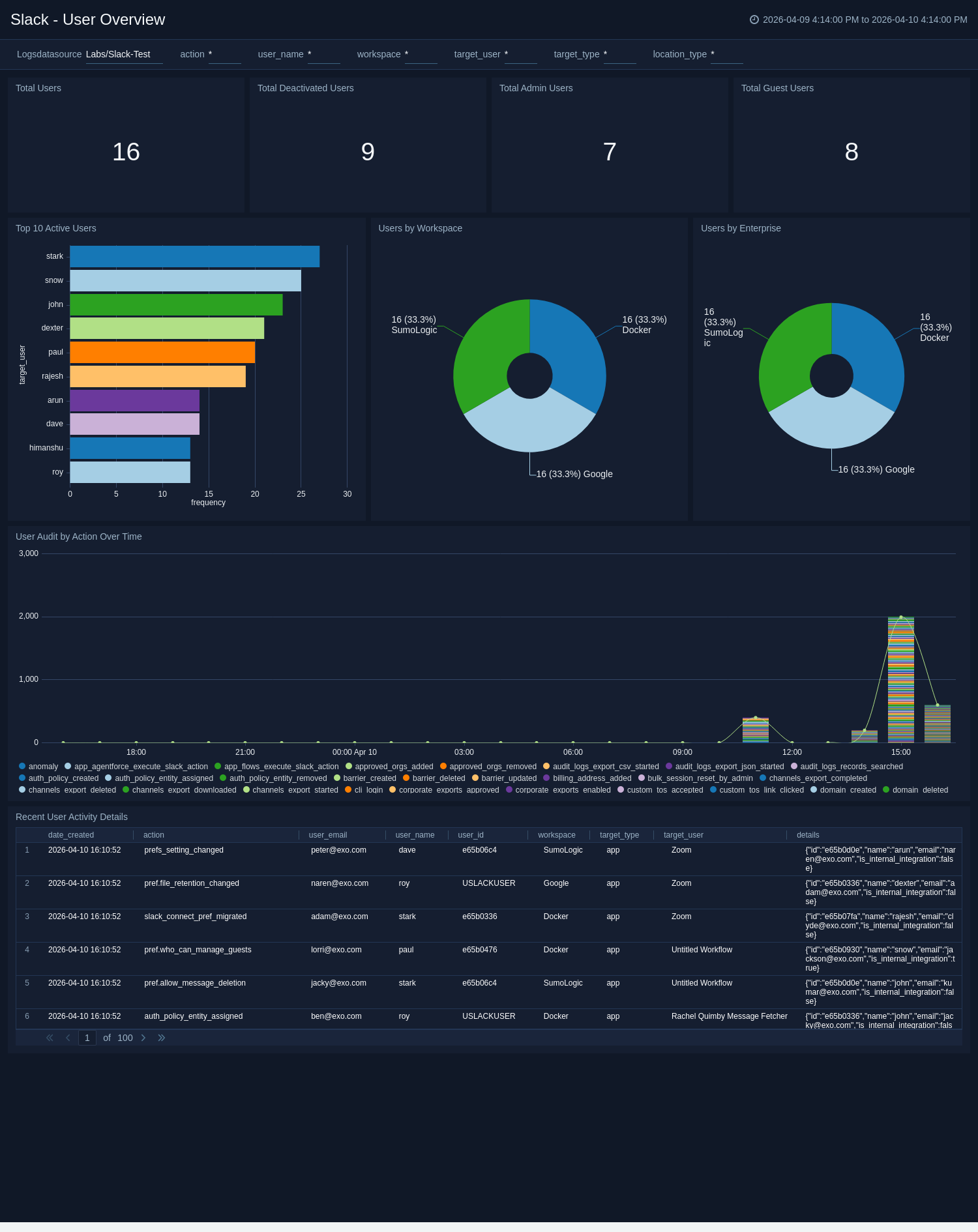978x1232 pixels.
Task: Click the clock icon beside the time range
Action: coord(754,20)
